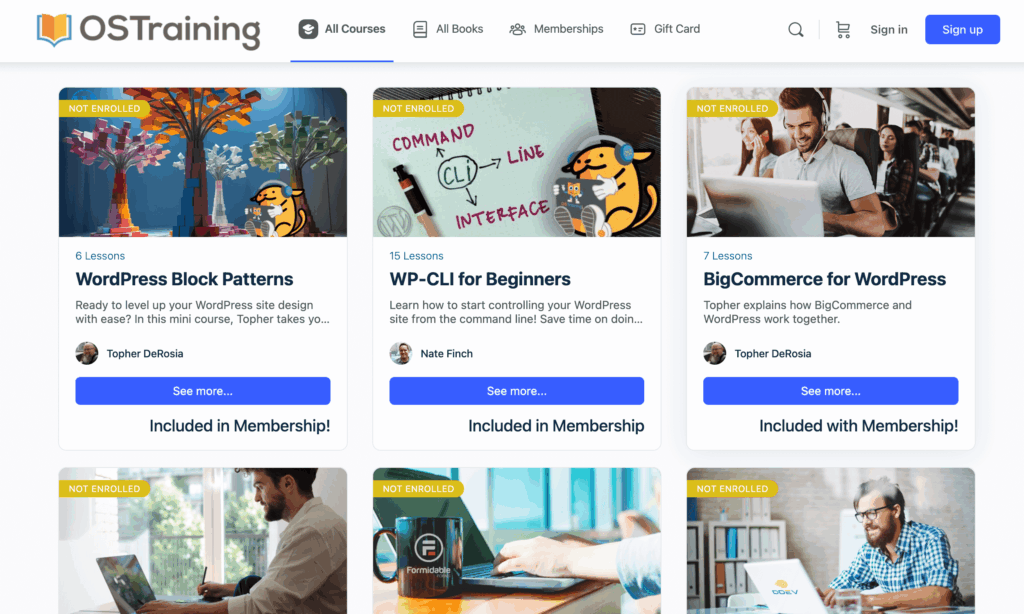Screen dimensions: 1024x614
Task: Open the All Books menu item
Action: 448,29
